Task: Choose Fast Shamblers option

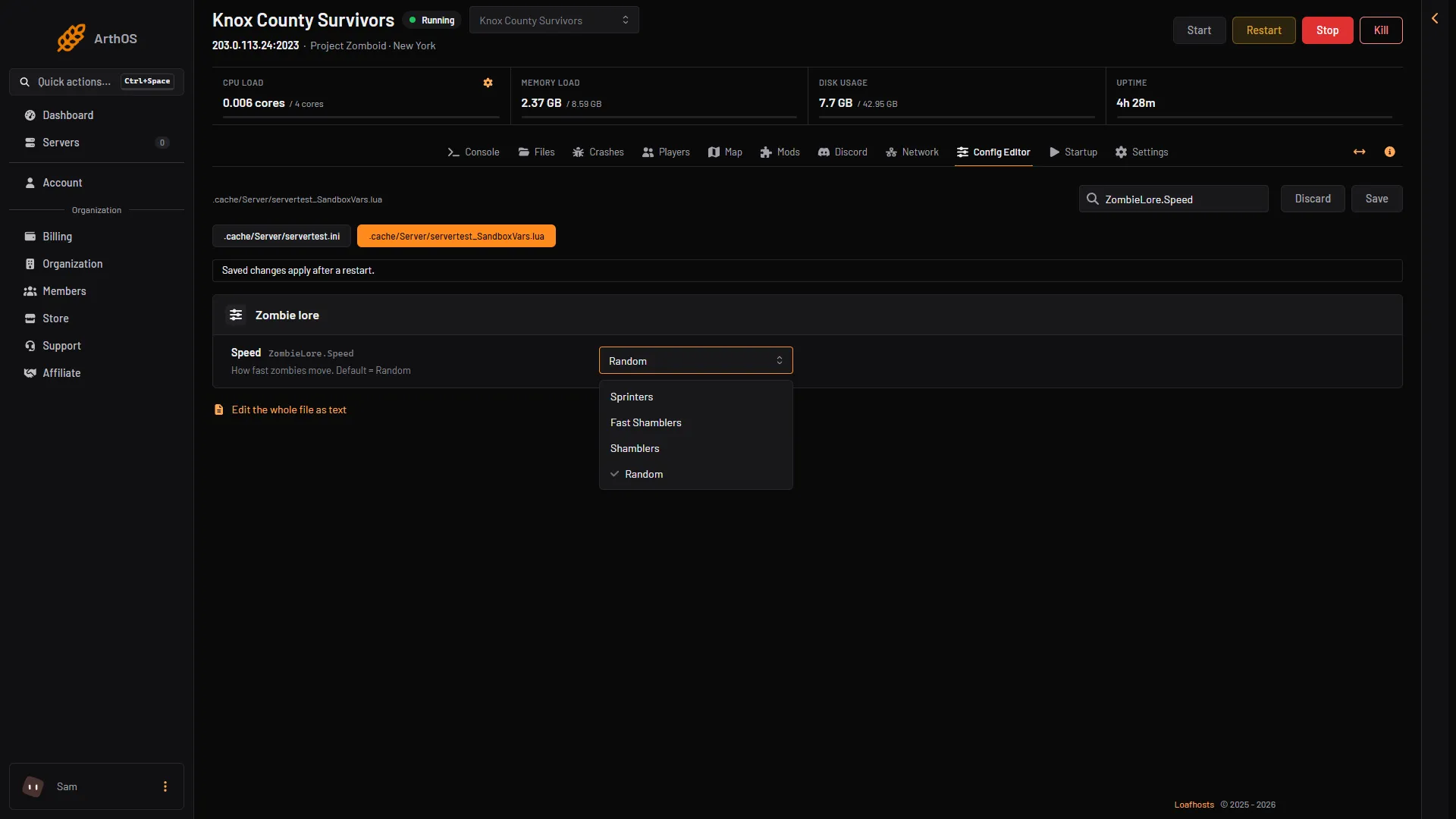Action: click(695, 422)
